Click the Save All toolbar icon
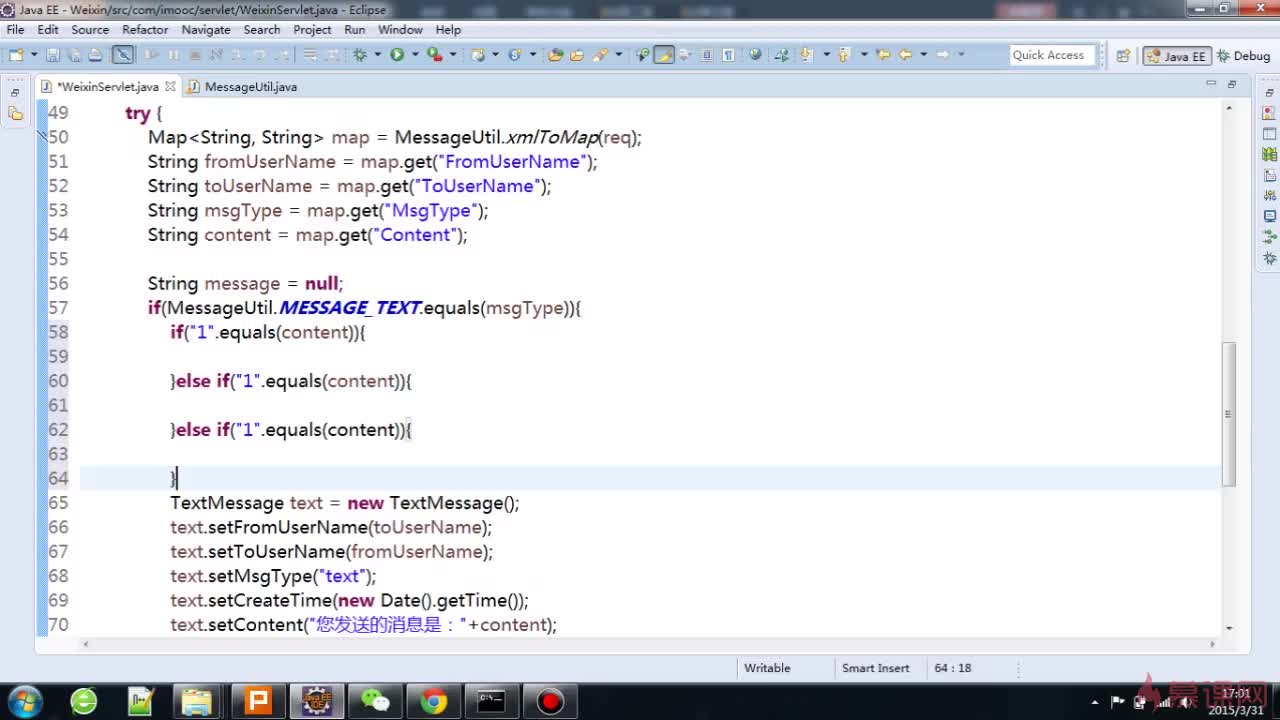Screen dimensions: 1280x720 pyautogui.click(x=75, y=55)
